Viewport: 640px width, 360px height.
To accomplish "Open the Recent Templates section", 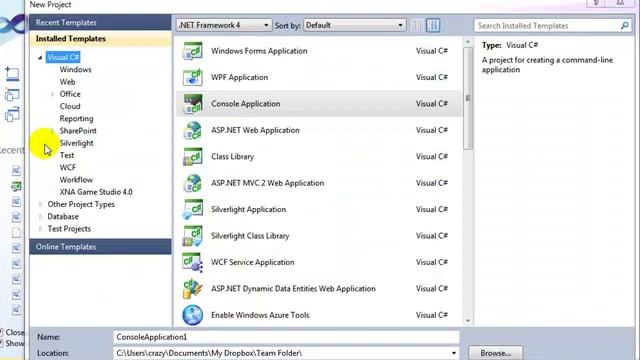I will click(x=100, y=22).
